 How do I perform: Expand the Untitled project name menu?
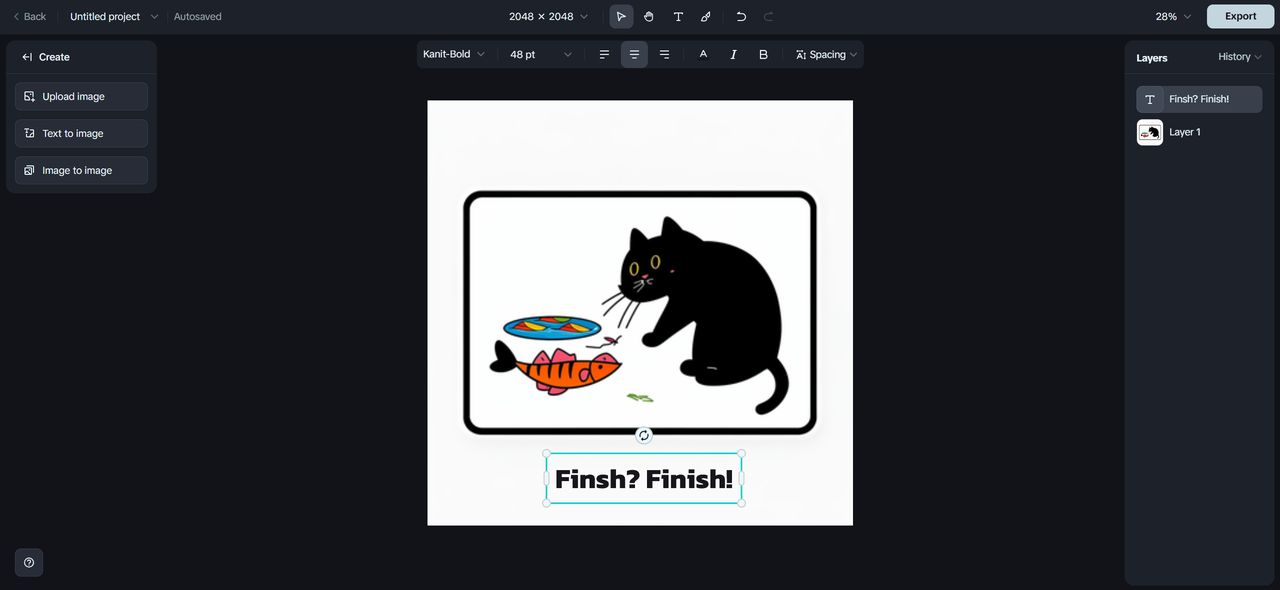pos(154,17)
